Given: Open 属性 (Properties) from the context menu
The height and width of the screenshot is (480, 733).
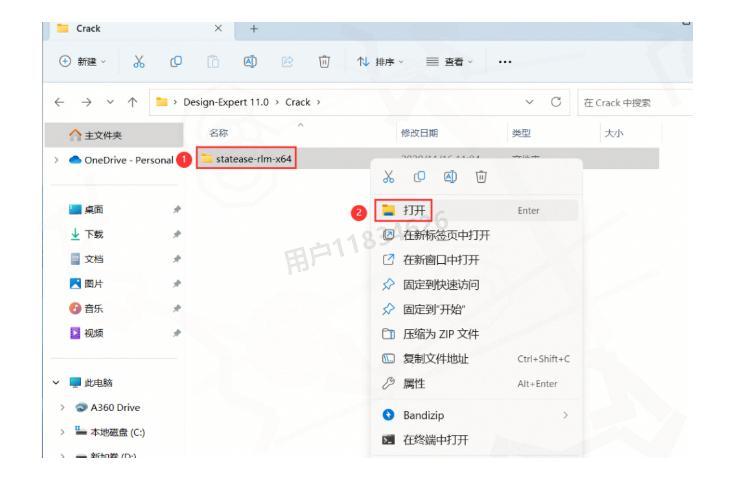Looking at the screenshot, I should tap(476, 384).
